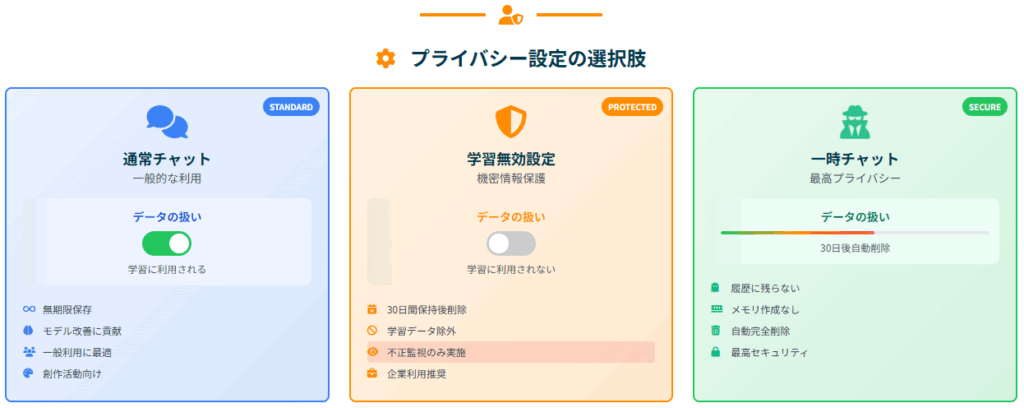Screen dimensions: 1024x408
Task: Click the infinity icon next to 無期限保存
Action: click(x=29, y=309)
